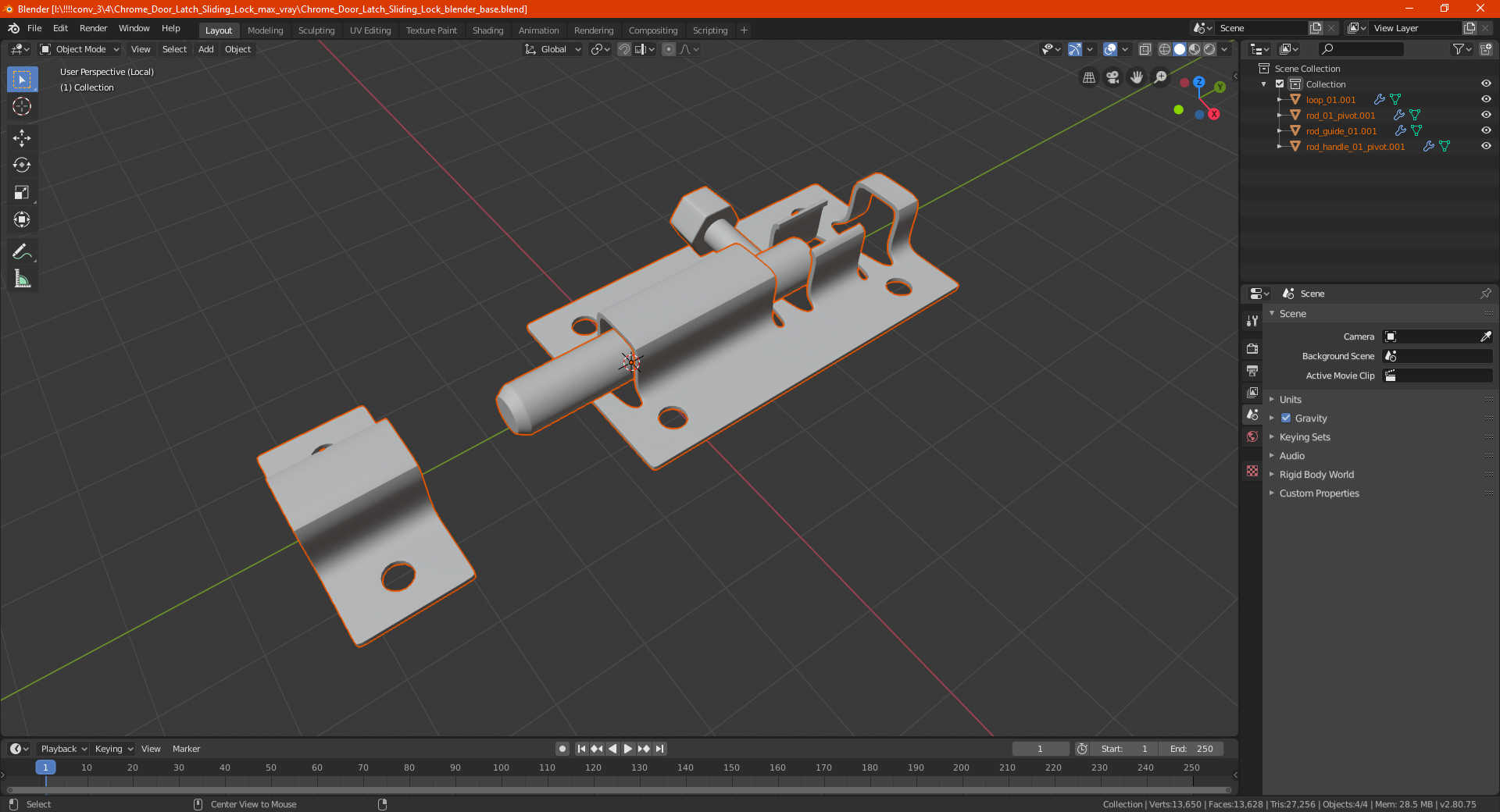Screen dimensions: 1500x812
Task: Switch to Modeling workspace tab
Action: 266,30
